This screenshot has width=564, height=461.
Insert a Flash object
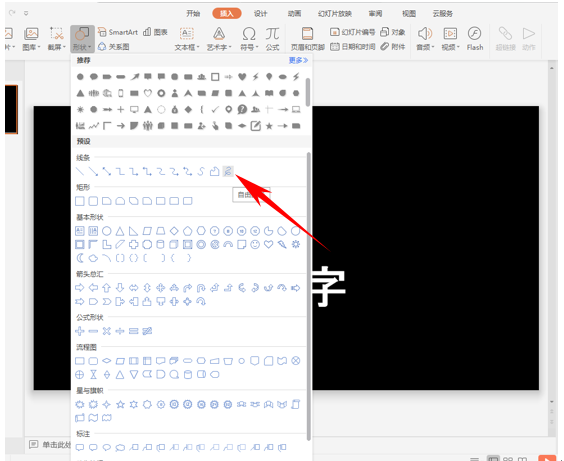[x=475, y=38]
